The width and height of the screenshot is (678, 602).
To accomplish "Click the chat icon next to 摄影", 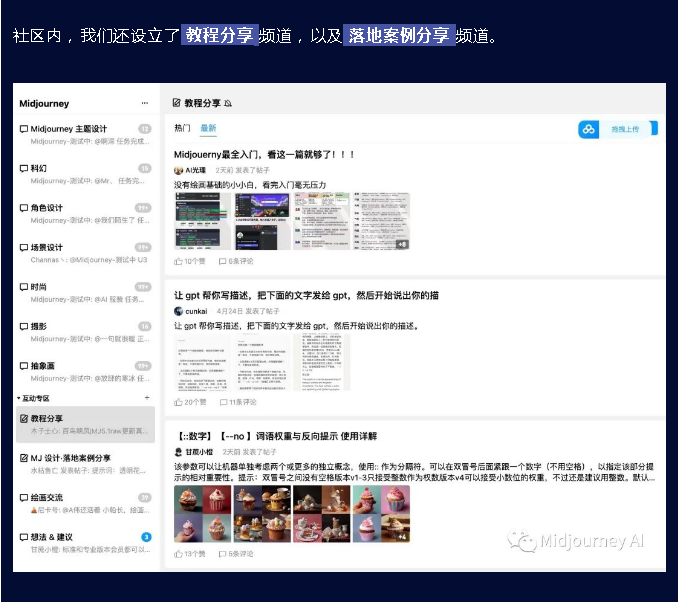I will 24,327.
